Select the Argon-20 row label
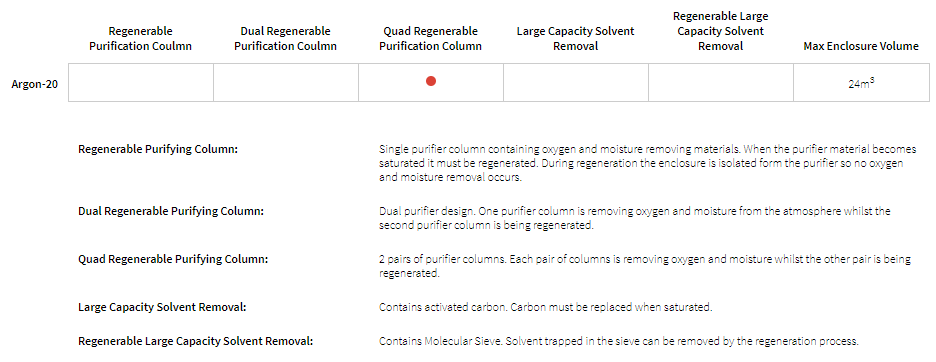Screen dimensions: 936x362 pyautogui.click(x=35, y=84)
